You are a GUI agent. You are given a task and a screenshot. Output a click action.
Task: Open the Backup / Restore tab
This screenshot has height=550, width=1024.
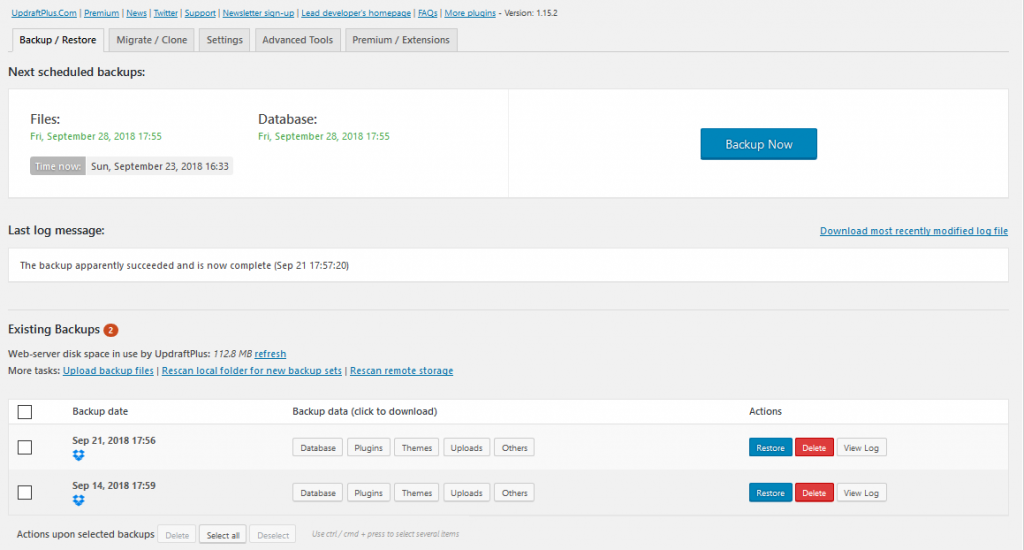click(x=57, y=40)
